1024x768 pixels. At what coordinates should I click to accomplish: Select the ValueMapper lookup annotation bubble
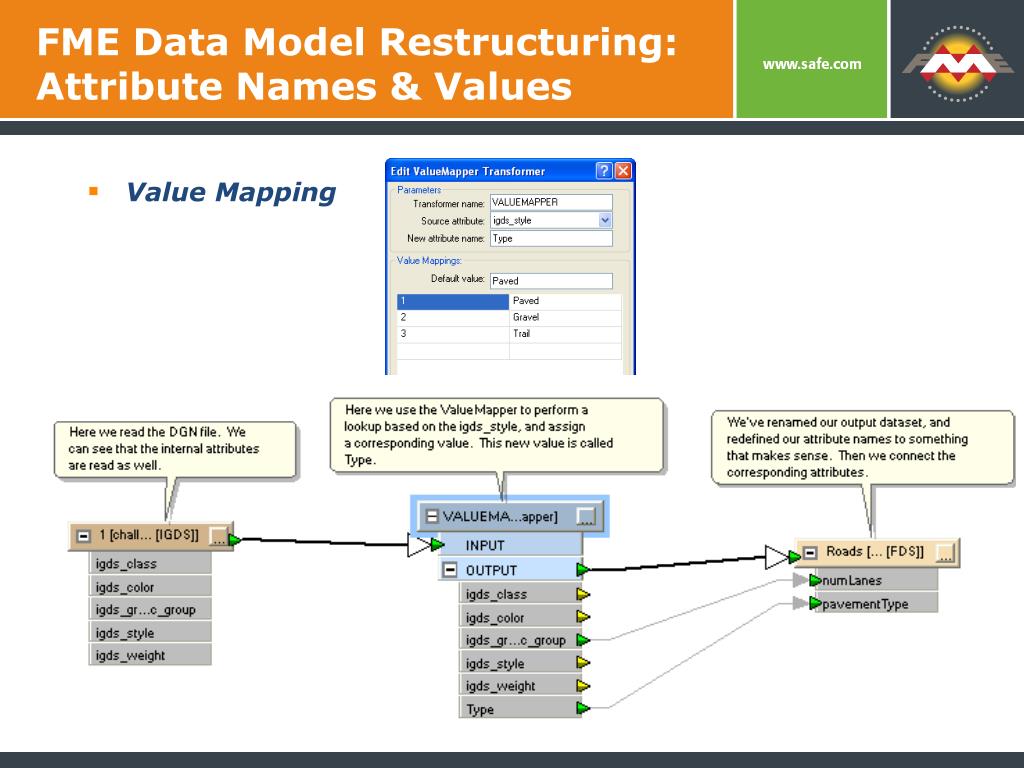point(496,435)
